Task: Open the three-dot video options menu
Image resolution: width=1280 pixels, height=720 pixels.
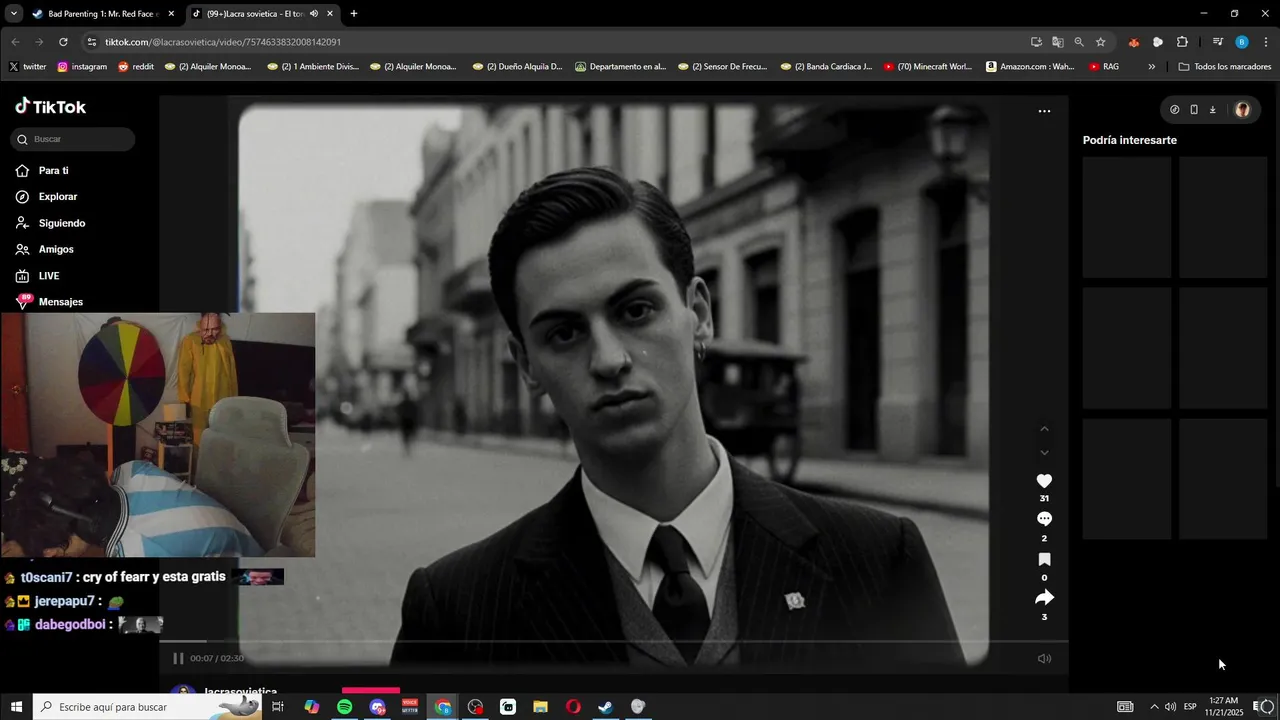Action: (x=1044, y=111)
